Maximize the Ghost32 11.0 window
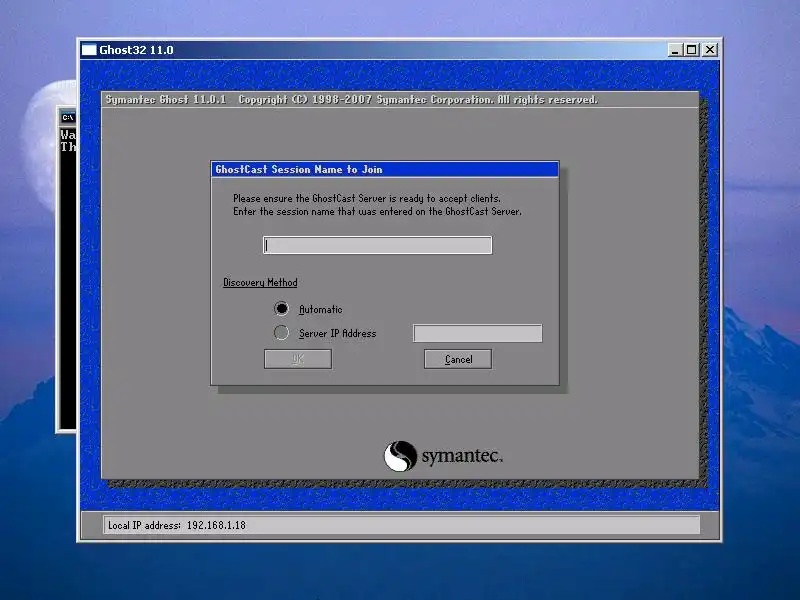The height and width of the screenshot is (600, 800). [x=692, y=50]
